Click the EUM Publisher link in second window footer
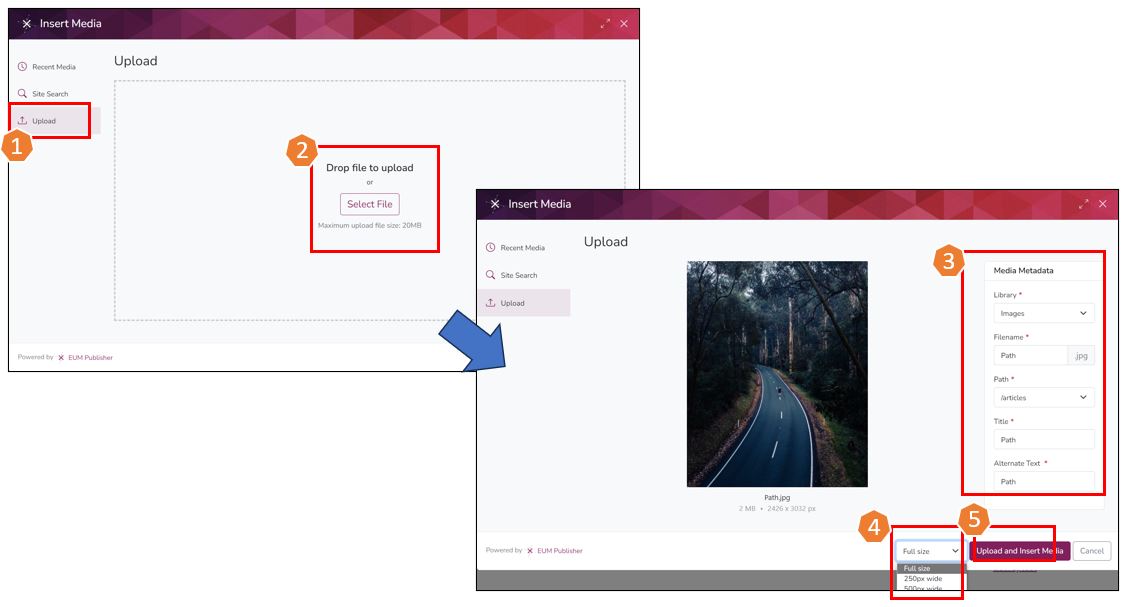Screen dimensions: 1124x607 560,550
